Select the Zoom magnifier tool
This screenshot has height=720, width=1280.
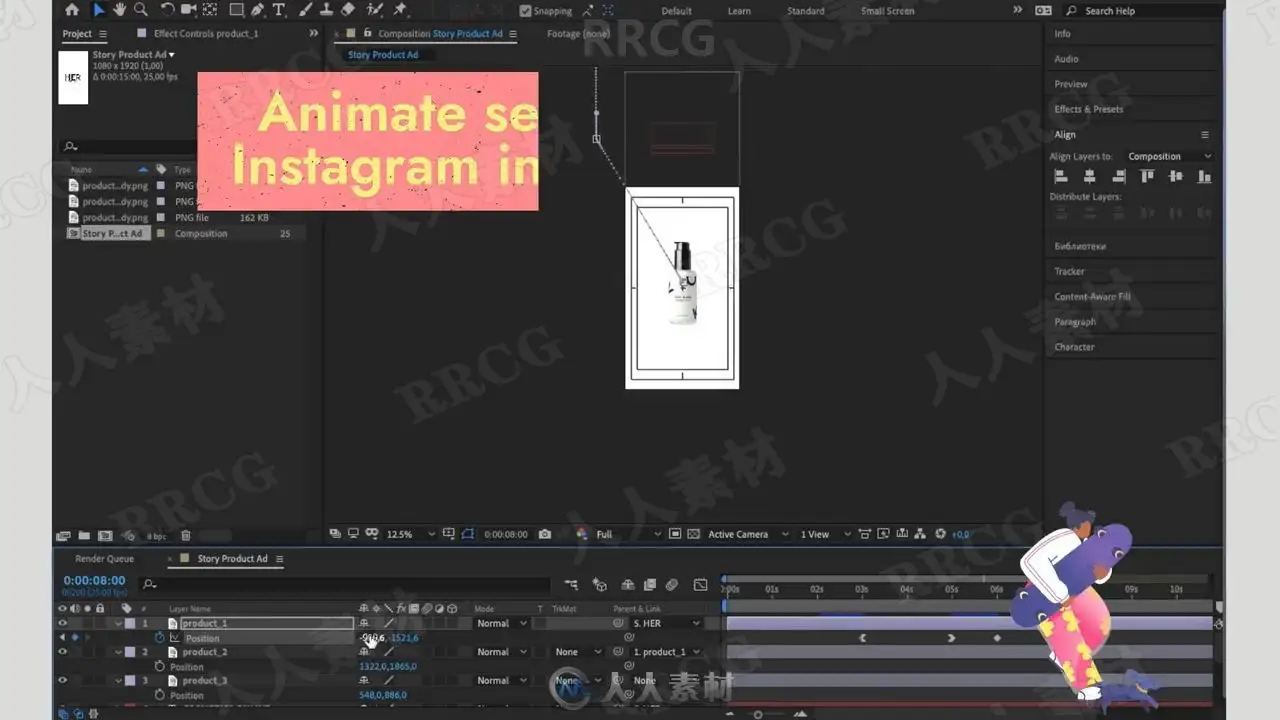140,10
